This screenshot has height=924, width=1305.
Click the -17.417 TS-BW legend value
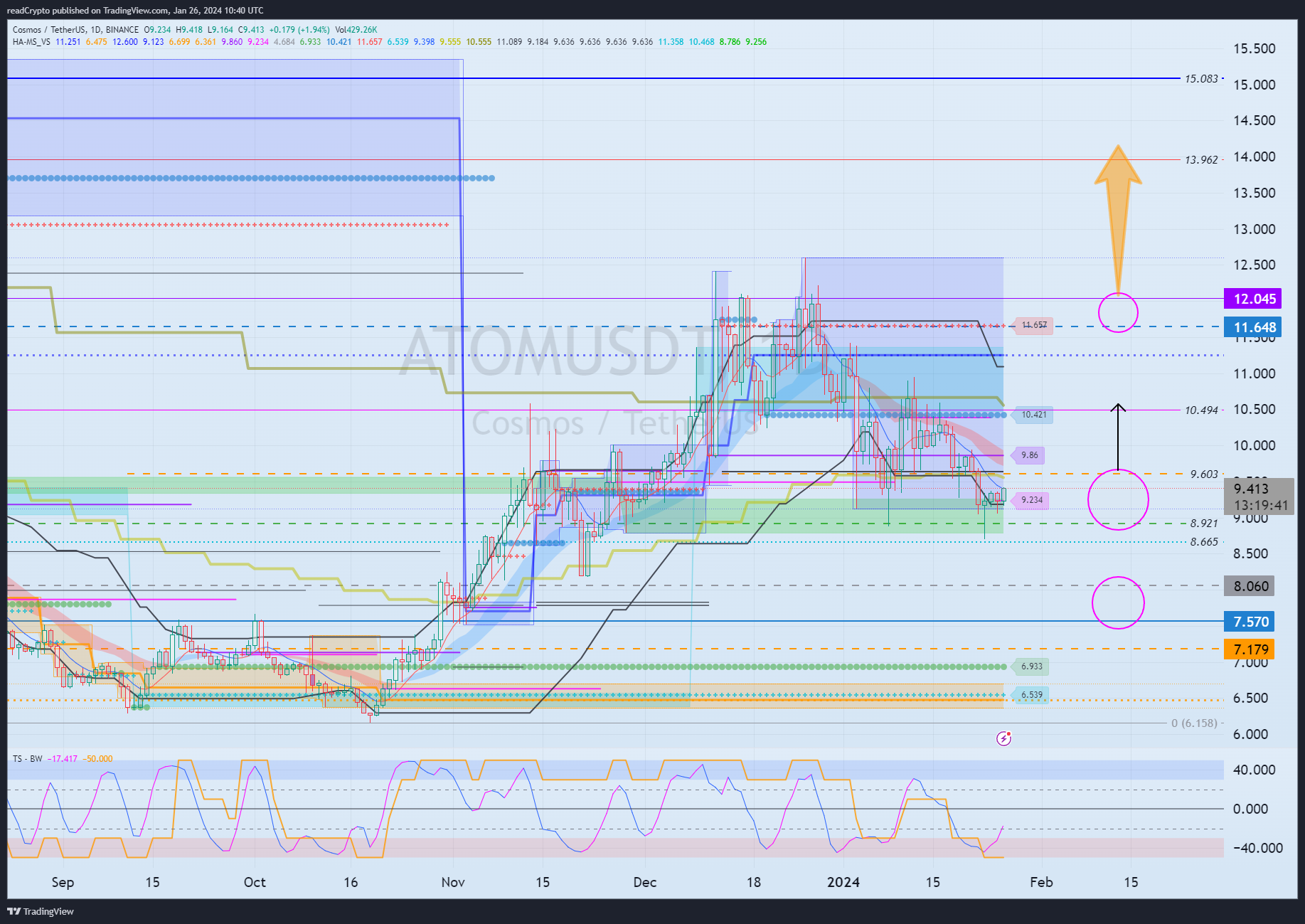click(63, 759)
